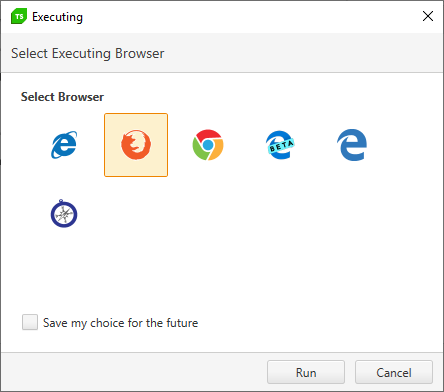
Task: Click the BETA badge on Edge icon
Action: pos(281,146)
